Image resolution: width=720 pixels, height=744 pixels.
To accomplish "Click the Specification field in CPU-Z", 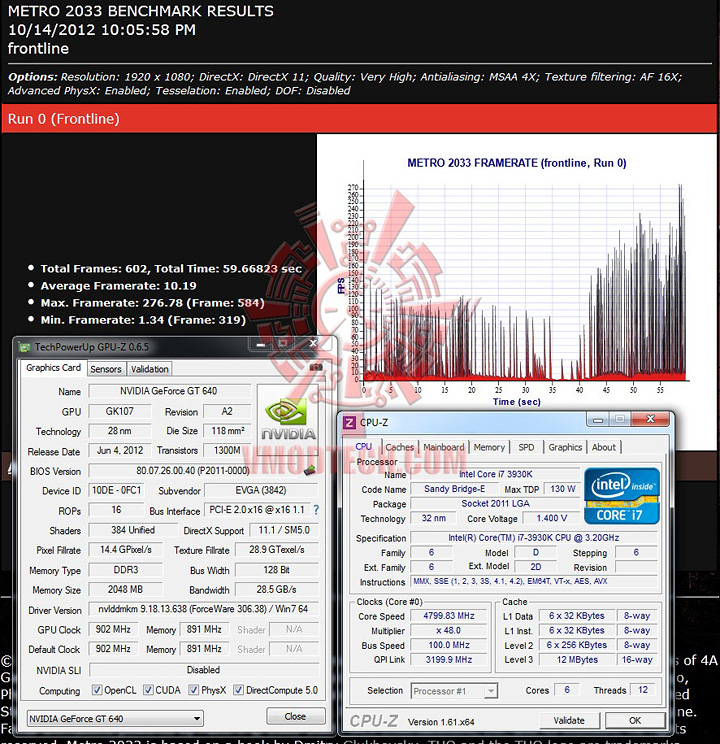I will [x=533, y=538].
